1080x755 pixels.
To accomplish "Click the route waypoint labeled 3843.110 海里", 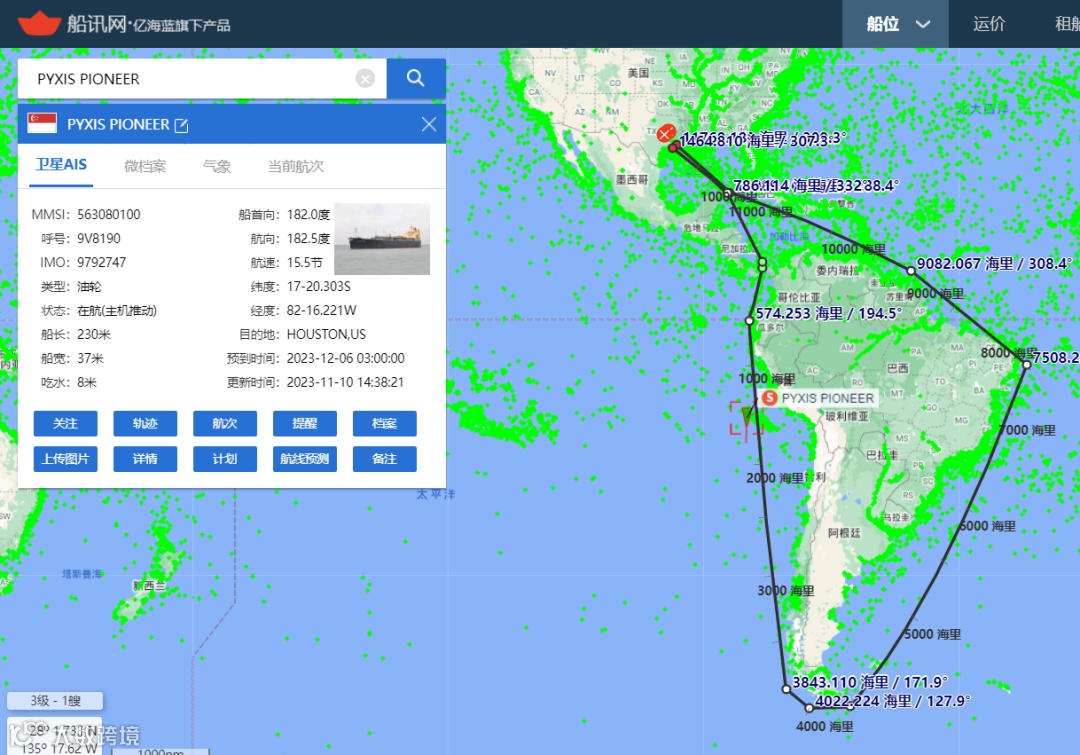I will coord(786,688).
